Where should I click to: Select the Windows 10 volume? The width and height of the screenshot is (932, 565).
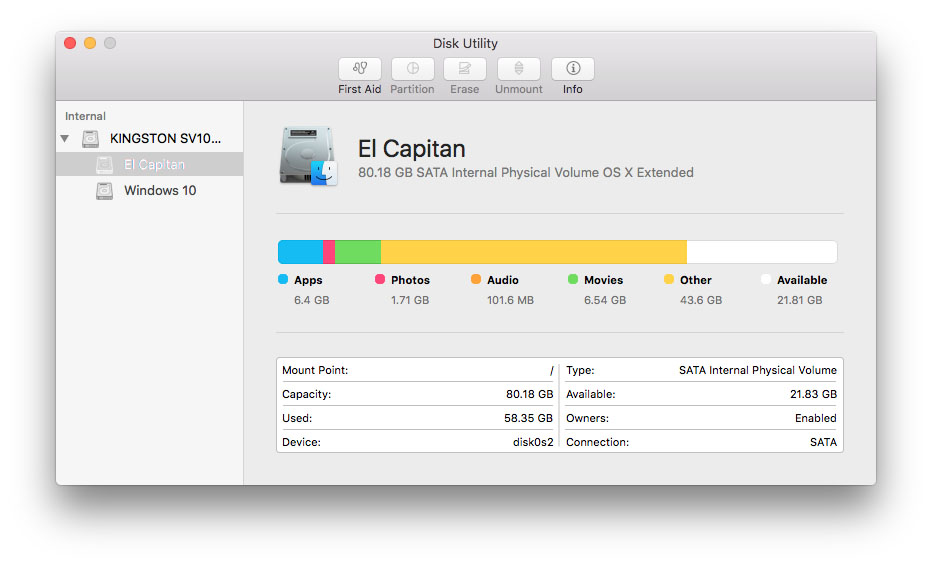[x=150, y=191]
